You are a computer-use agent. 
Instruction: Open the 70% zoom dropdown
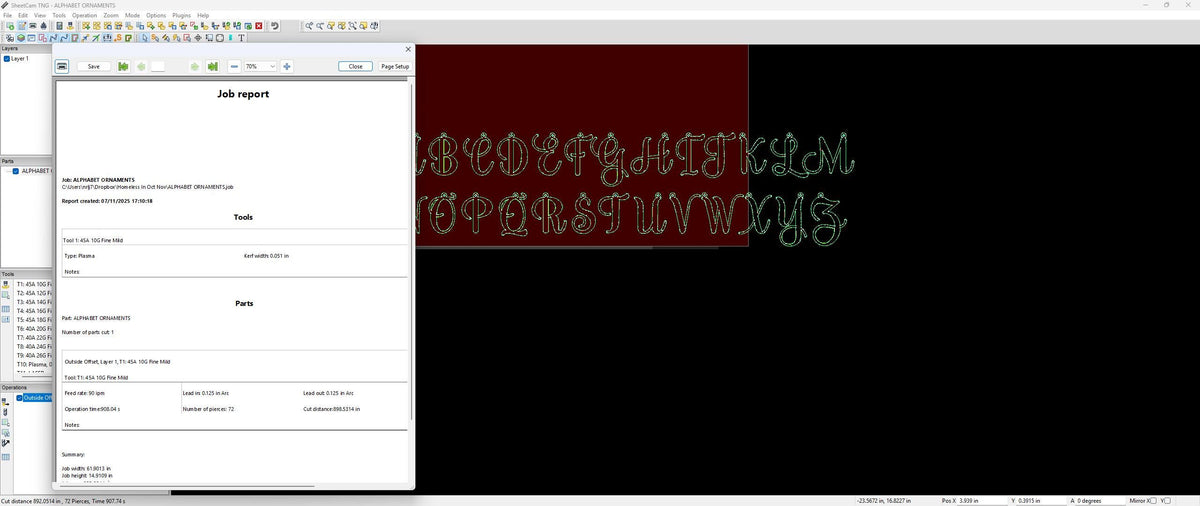(260, 66)
